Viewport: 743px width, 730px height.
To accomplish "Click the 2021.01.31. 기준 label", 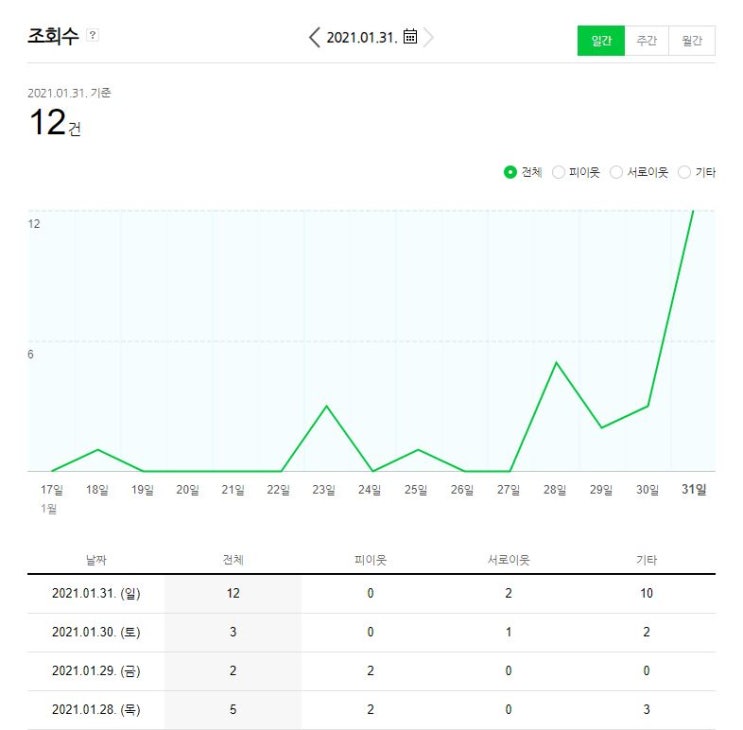I will click(x=69, y=93).
